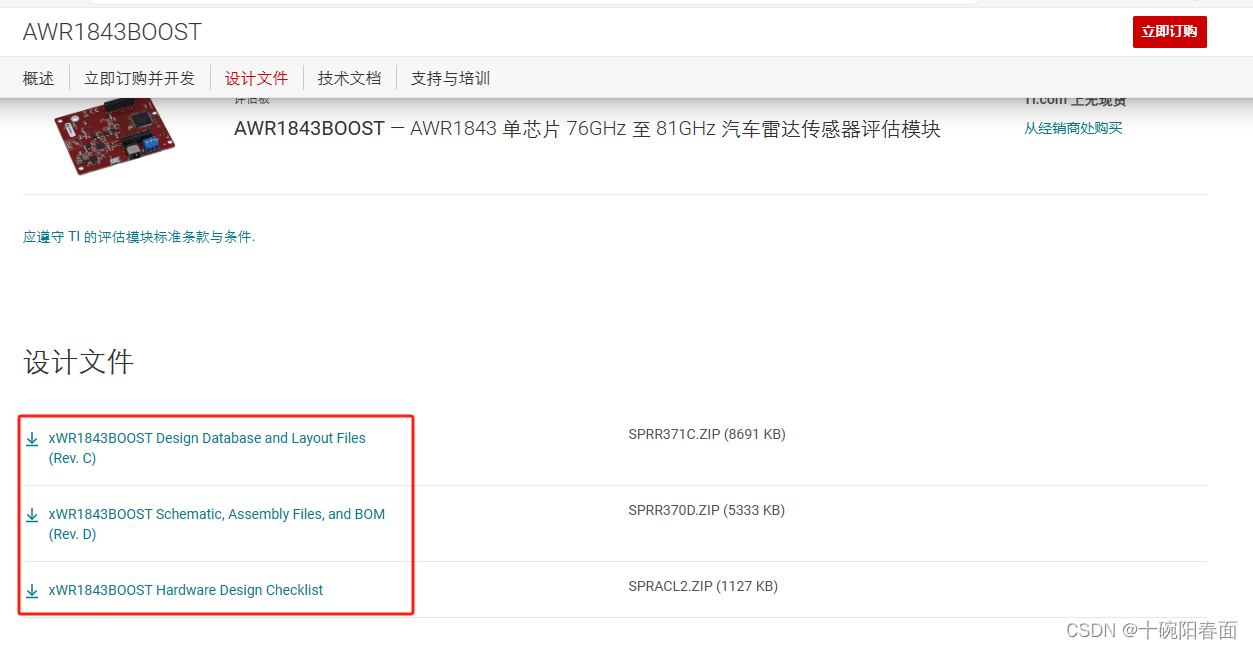This screenshot has height=649, width=1253.
Task: Open the 概述 tab
Action: pos(38,78)
